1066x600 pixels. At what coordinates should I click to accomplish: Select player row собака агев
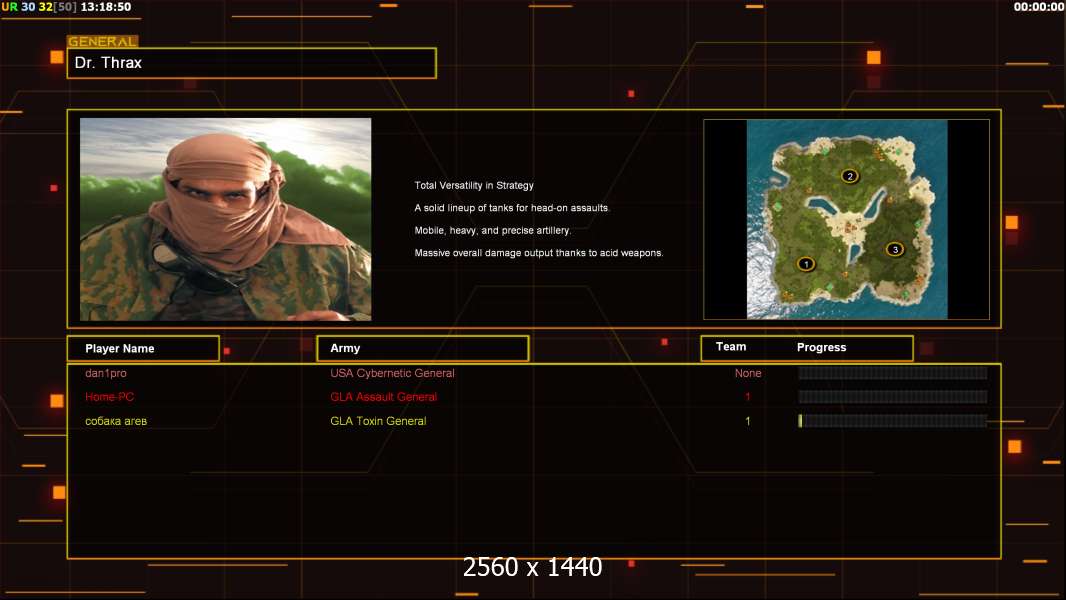tap(116, 421)
